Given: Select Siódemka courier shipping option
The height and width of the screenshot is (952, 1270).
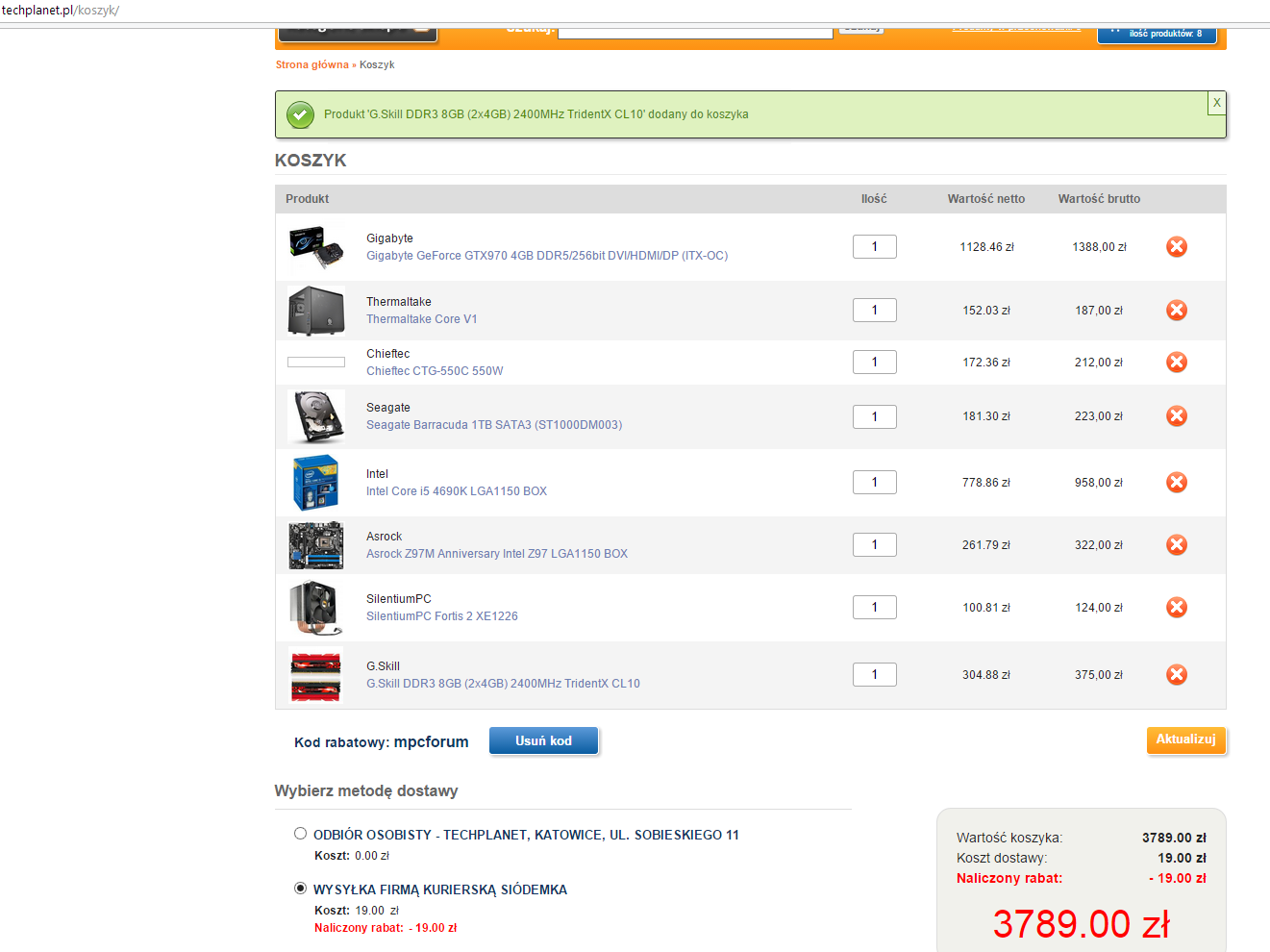Looking at the screenshot, I should pos(300,889).
